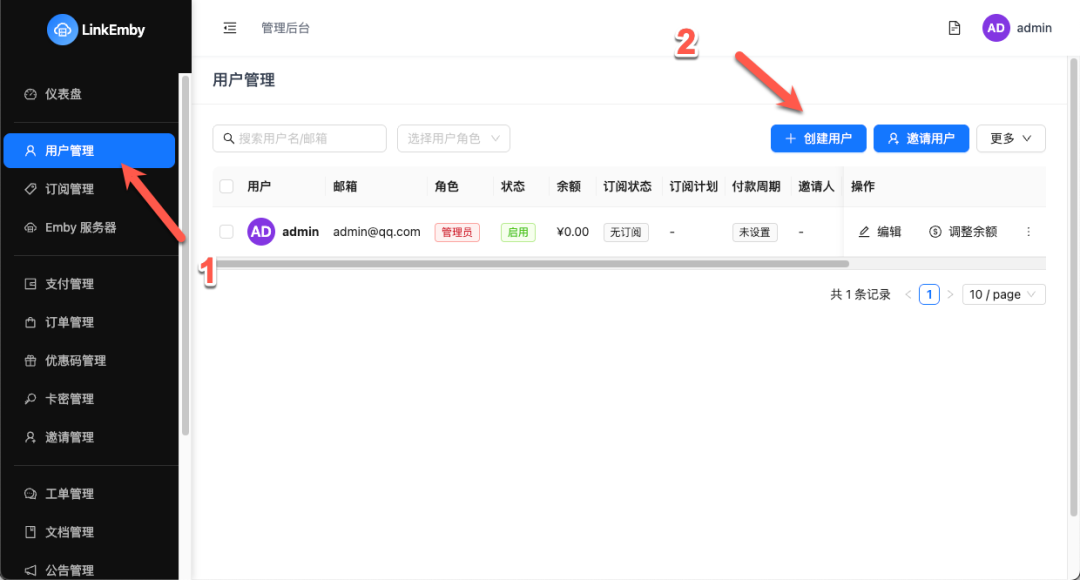
Task: Click the 启用 status tag
Action: point(518,232)
